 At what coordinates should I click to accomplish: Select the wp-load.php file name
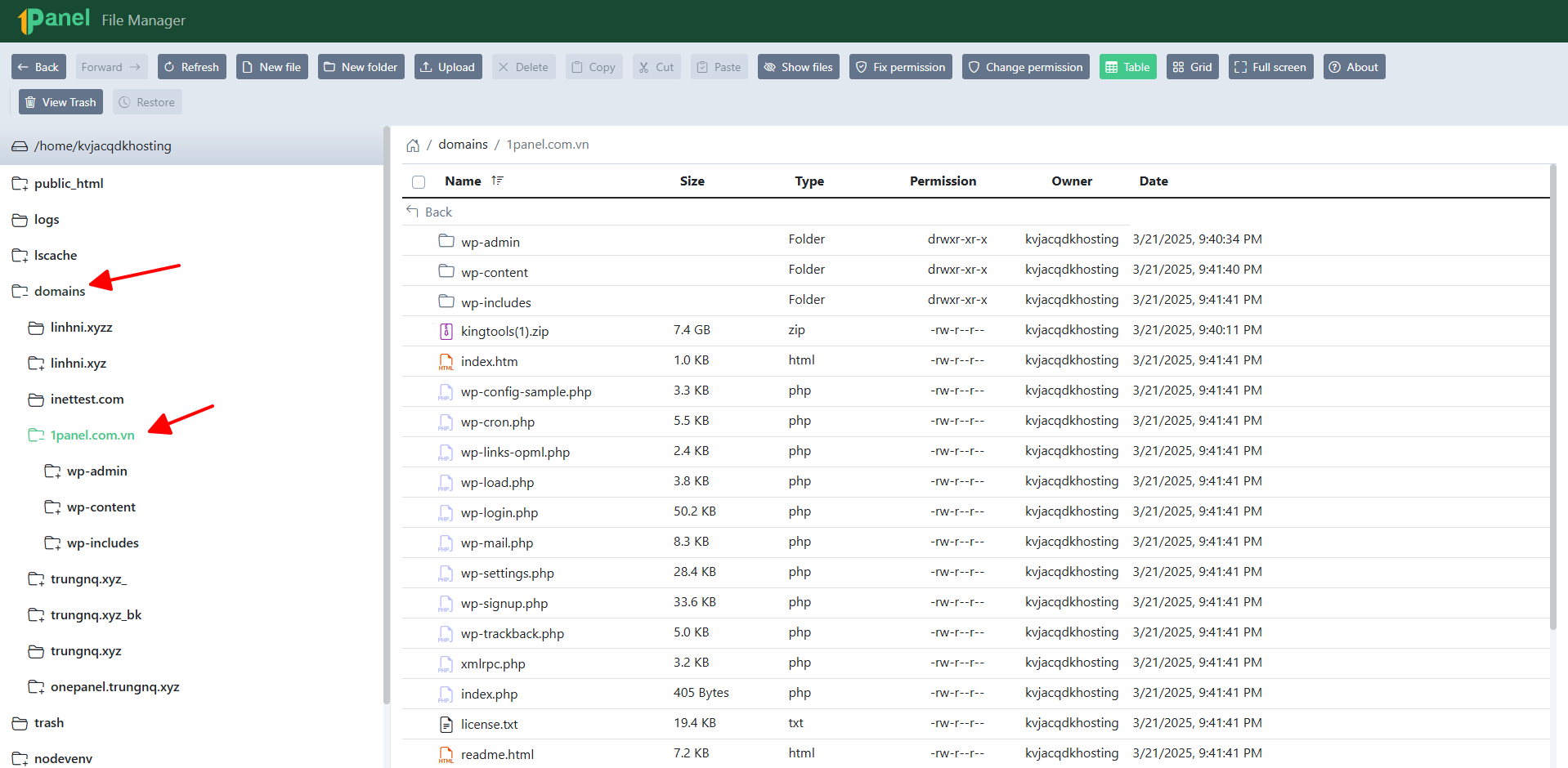tap(497, 483)
